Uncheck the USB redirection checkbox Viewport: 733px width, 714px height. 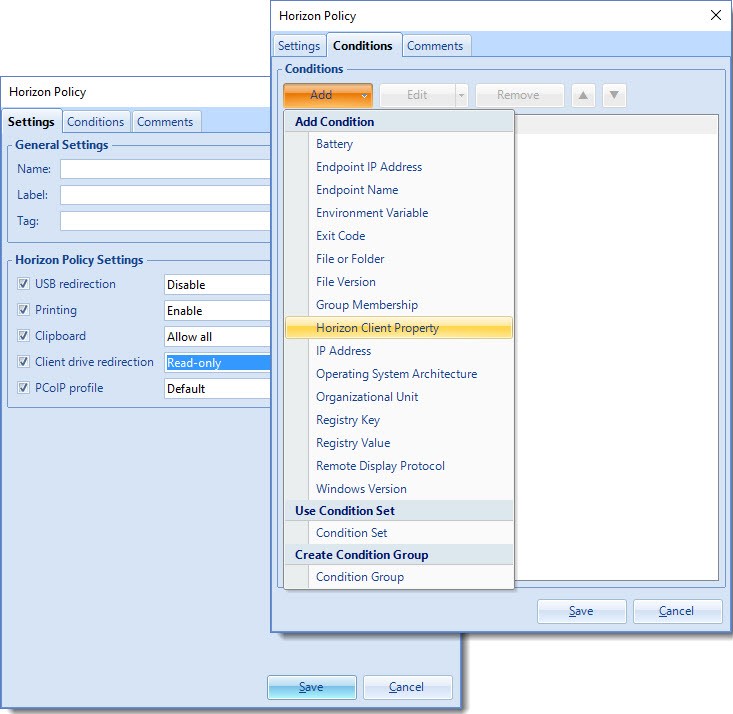pyautogui.click(x=24, y=284)
